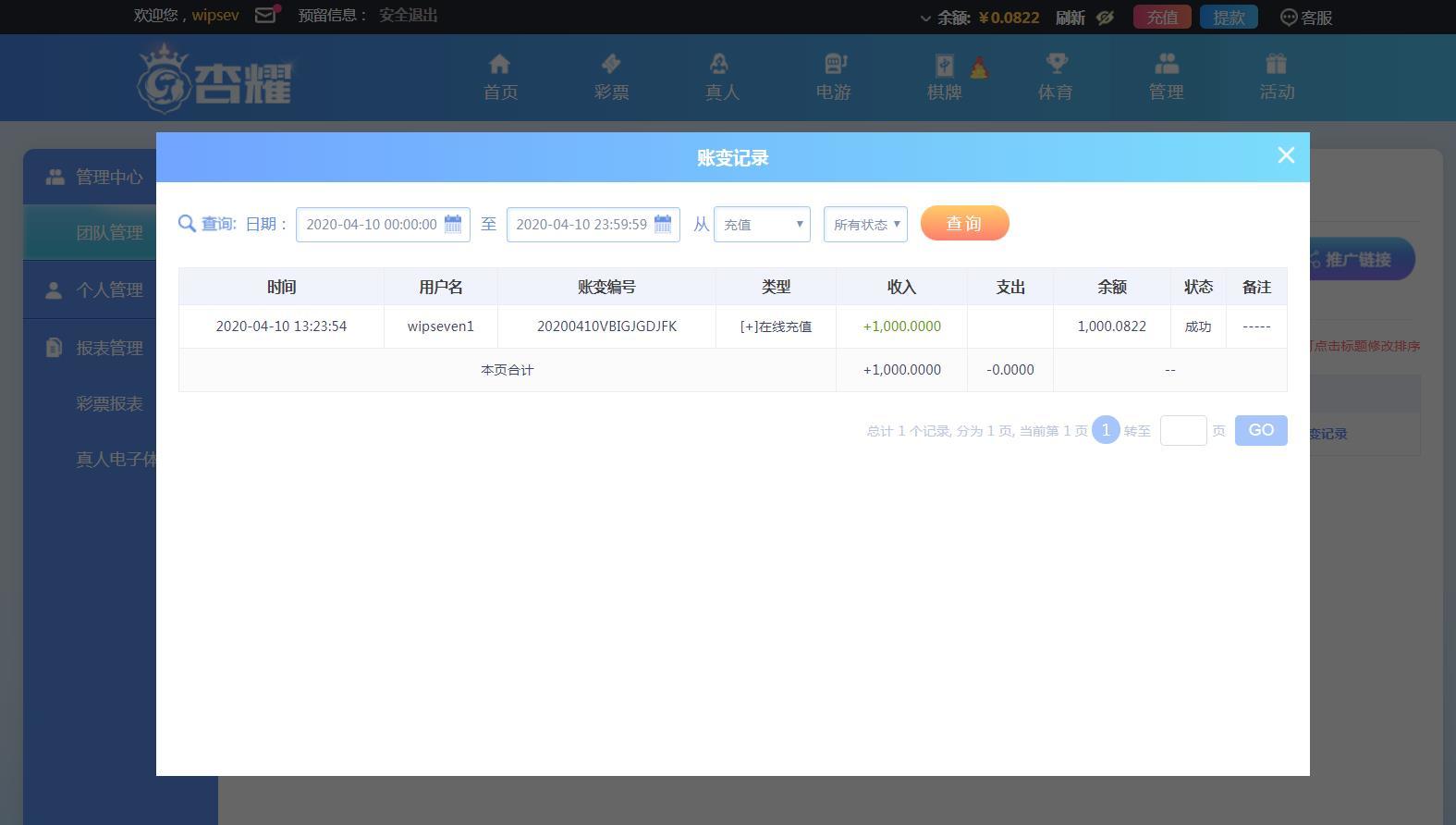Close the 账变记录 dialog

pyautogui.click(x=1285, y=155)
